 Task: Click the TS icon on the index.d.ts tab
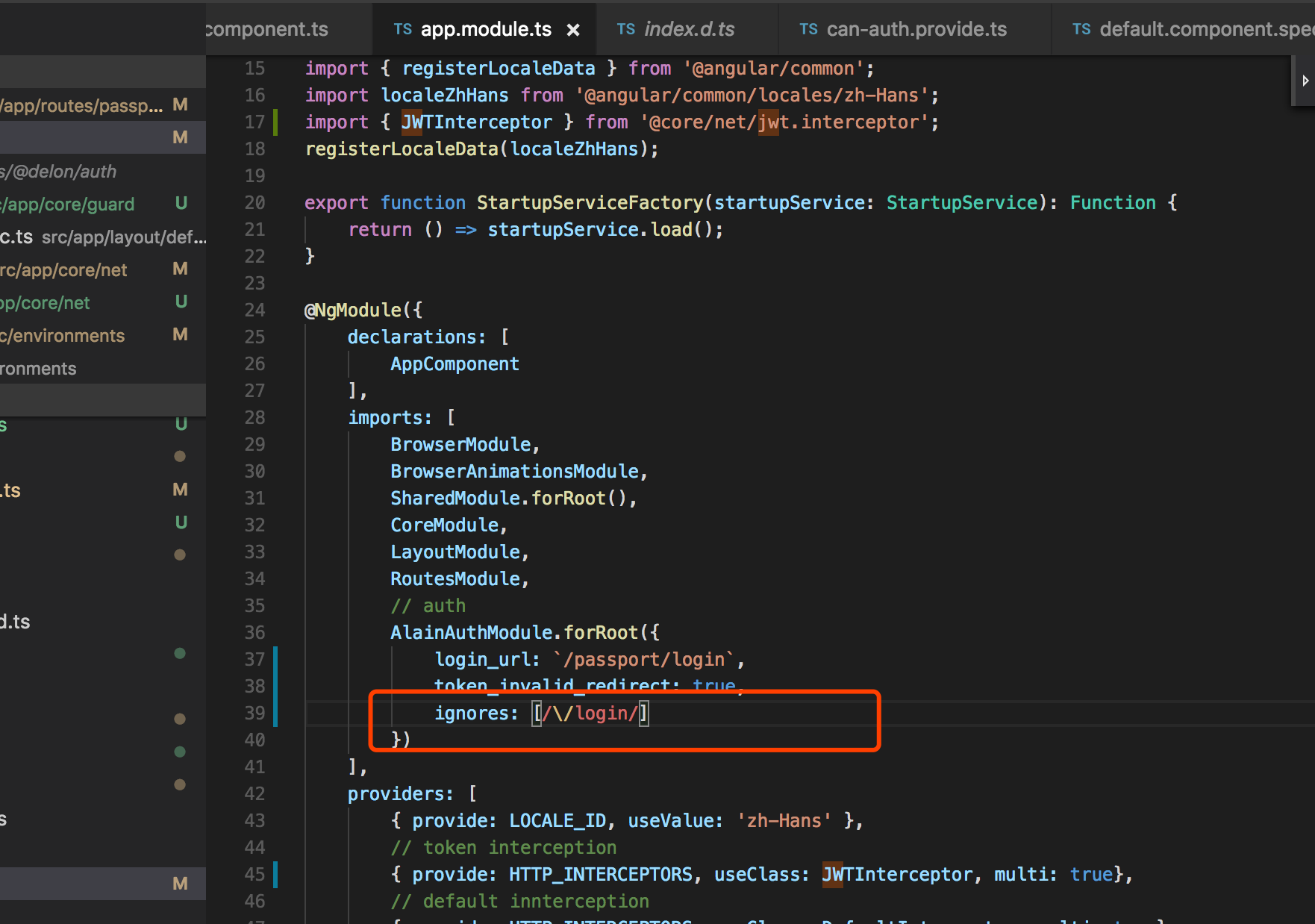625,29
